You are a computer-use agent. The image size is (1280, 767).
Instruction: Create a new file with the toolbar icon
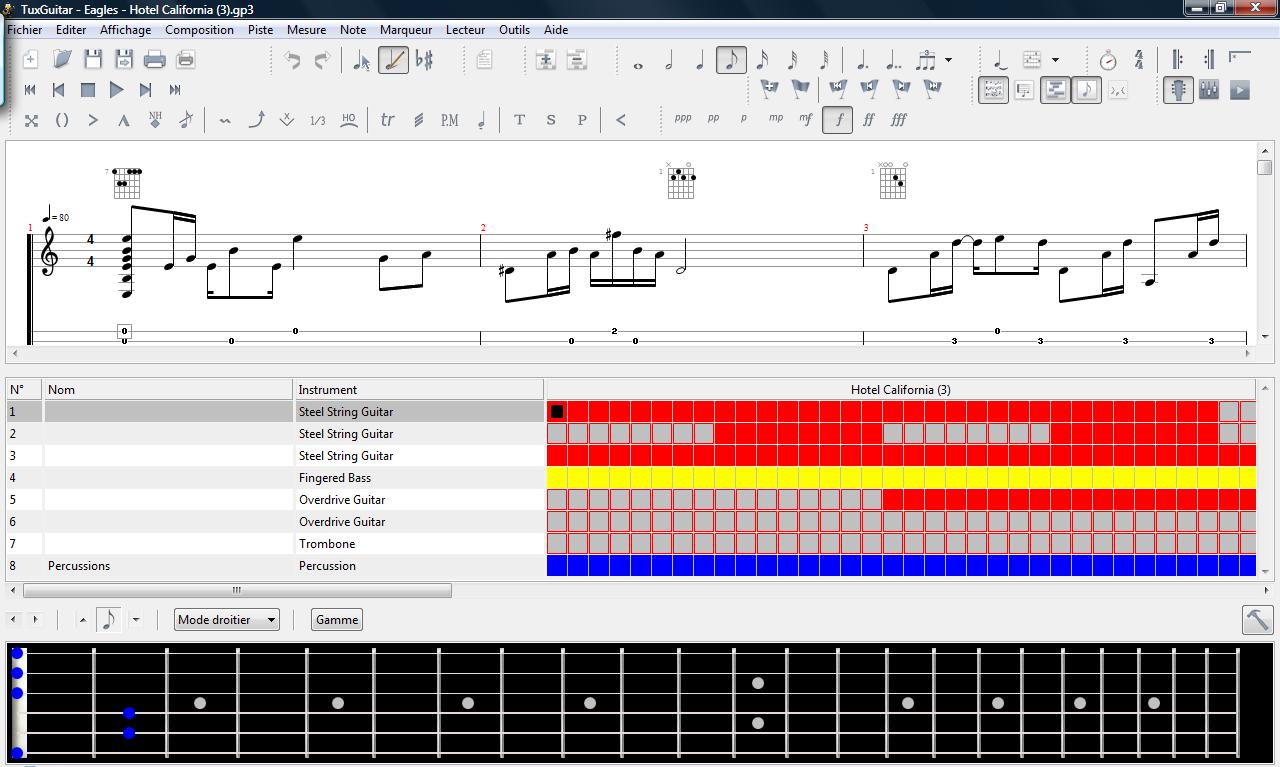coord(30,60)
